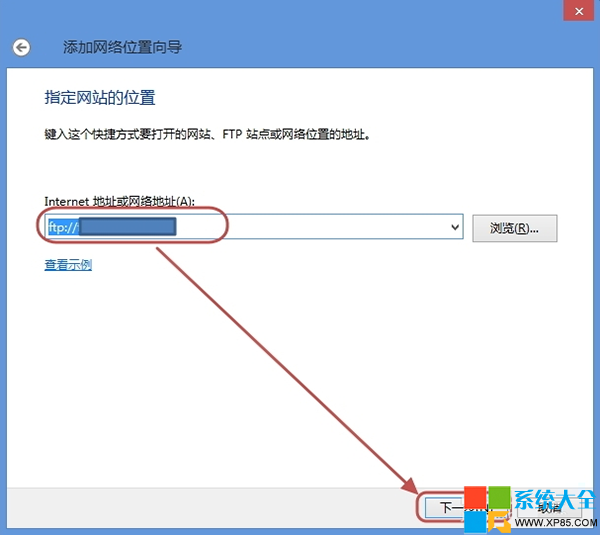Open the Internet address dropdown arrow
600x535 pixels.
point(455,227)
